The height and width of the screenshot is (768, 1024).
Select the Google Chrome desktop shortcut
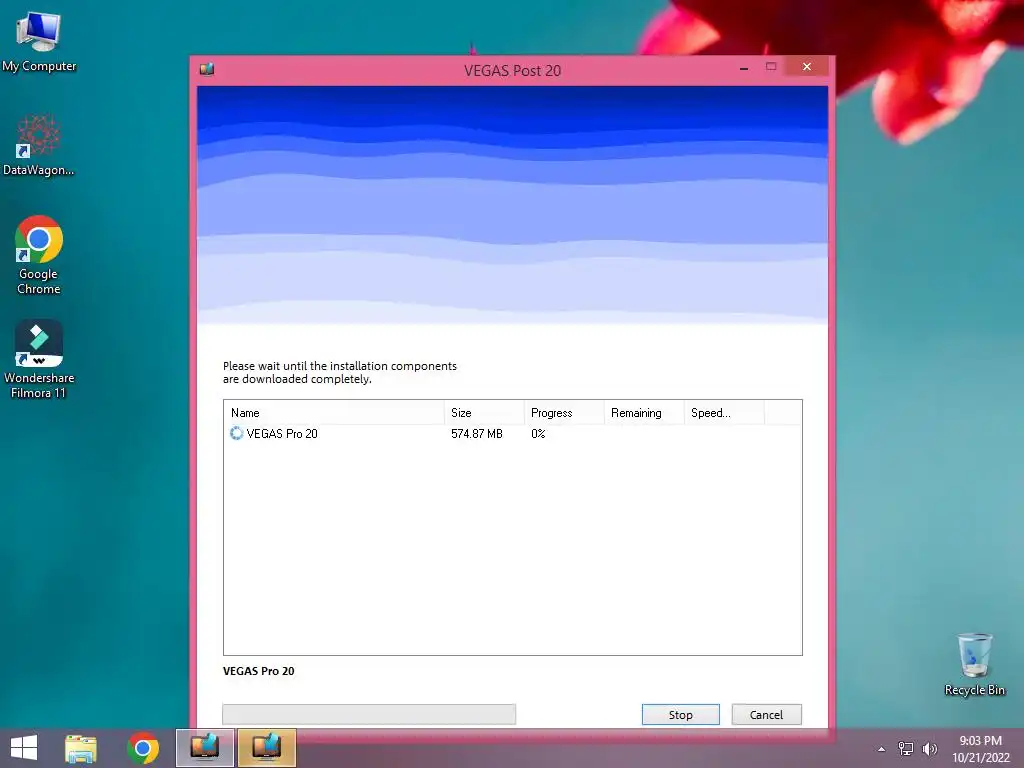[39, 255]
